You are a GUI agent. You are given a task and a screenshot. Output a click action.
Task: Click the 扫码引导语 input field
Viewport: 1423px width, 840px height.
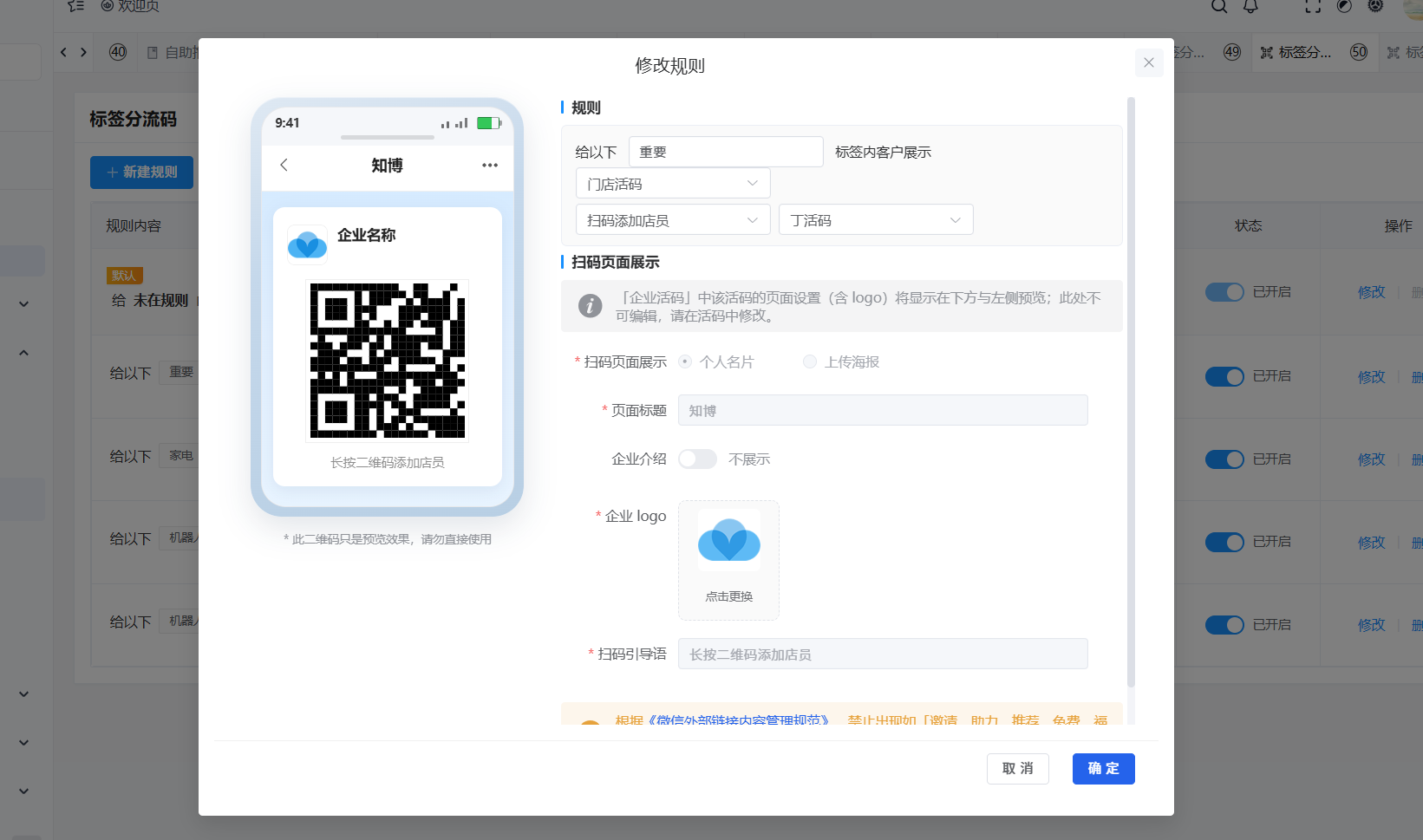point(883,654)
